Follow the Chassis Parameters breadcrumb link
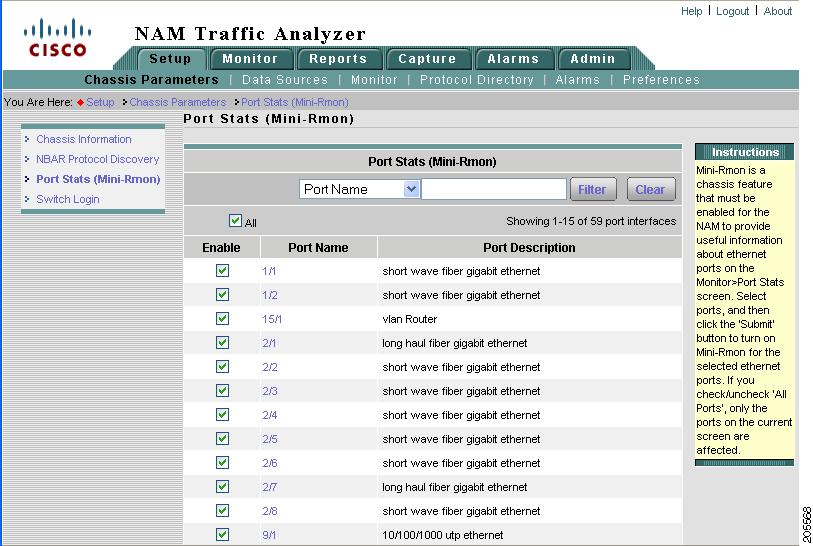 pos(177,102)
